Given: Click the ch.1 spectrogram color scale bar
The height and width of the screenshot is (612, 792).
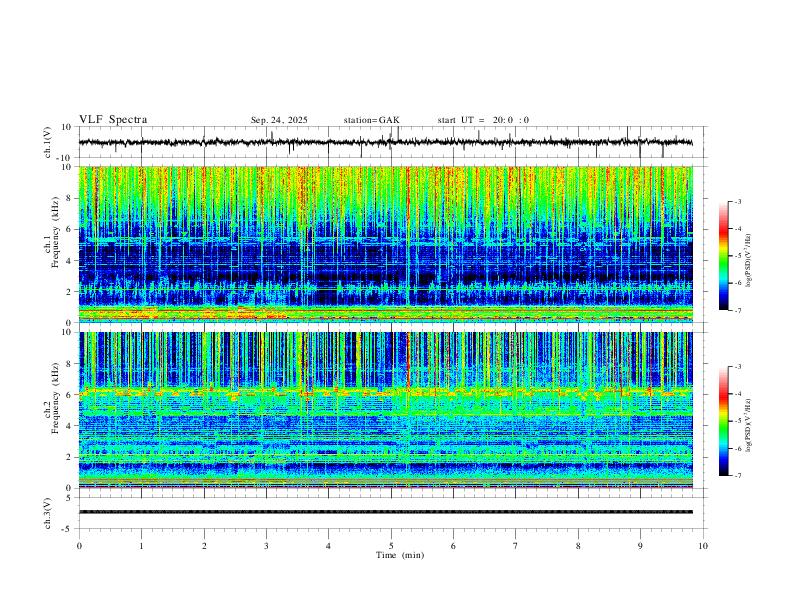Looking at the screenshot, I should (x=723, y=256).
